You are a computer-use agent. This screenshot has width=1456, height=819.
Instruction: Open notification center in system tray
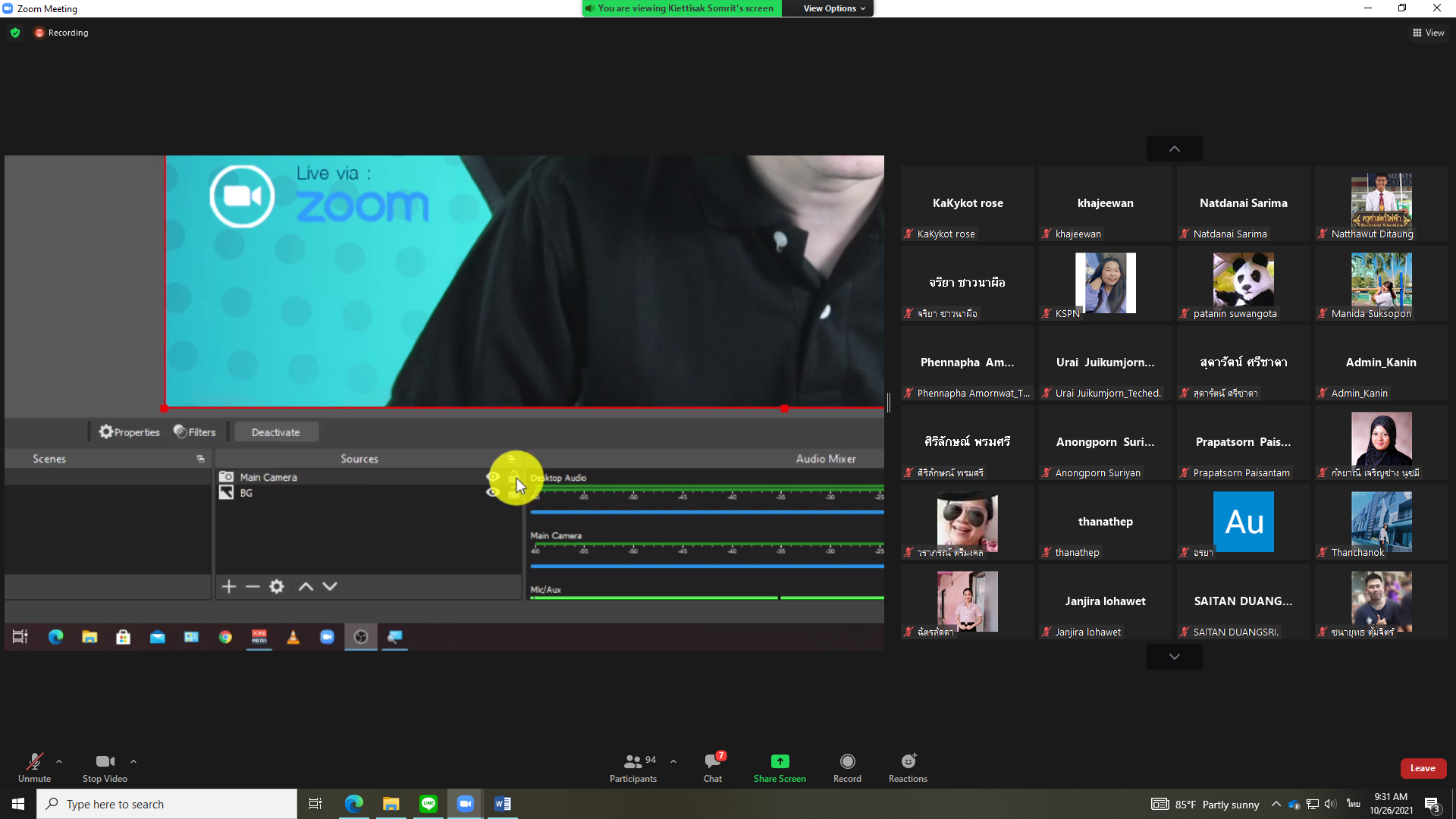1432,804
